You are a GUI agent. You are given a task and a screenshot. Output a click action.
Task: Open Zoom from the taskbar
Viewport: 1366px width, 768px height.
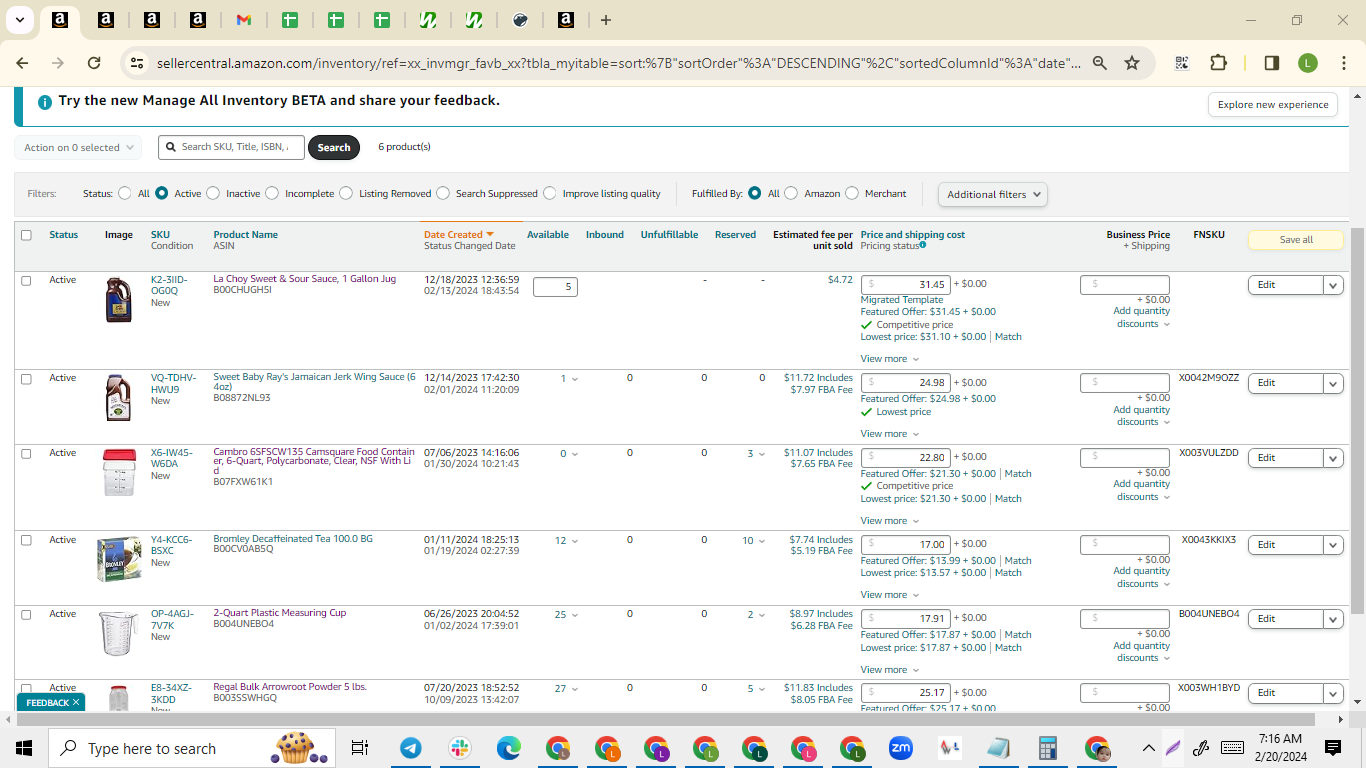tap(901, 748)
